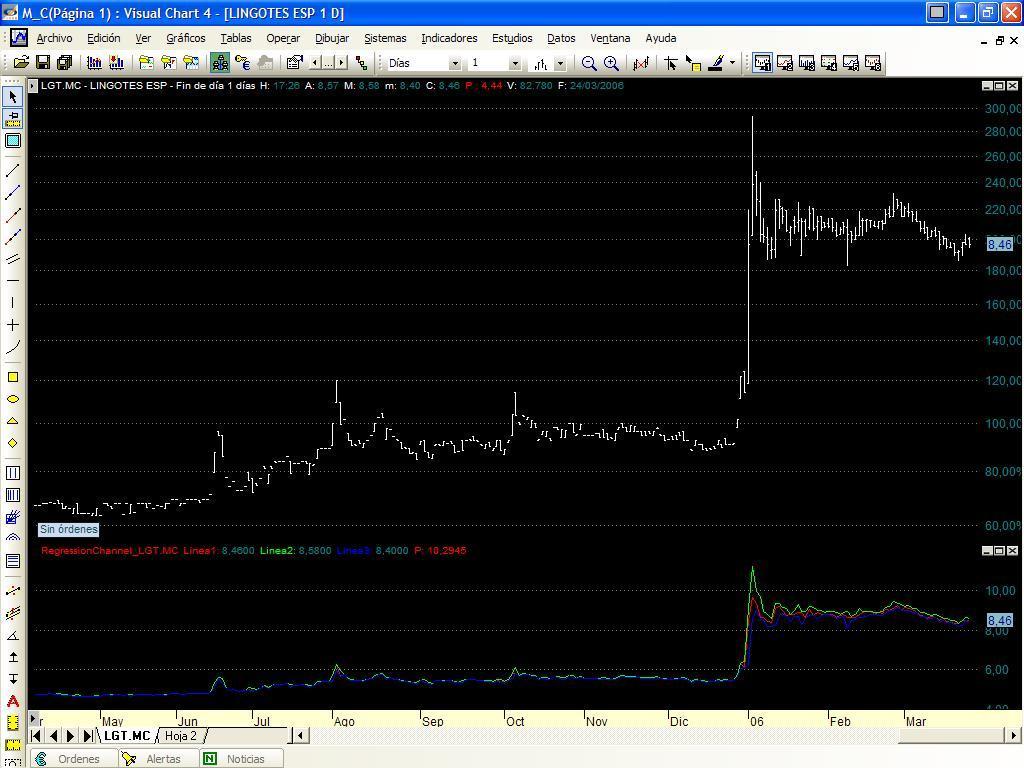The image size is (1024, 768).
Task: Select the yellow rectangle drawing tool
Action: tap(12, 377)
